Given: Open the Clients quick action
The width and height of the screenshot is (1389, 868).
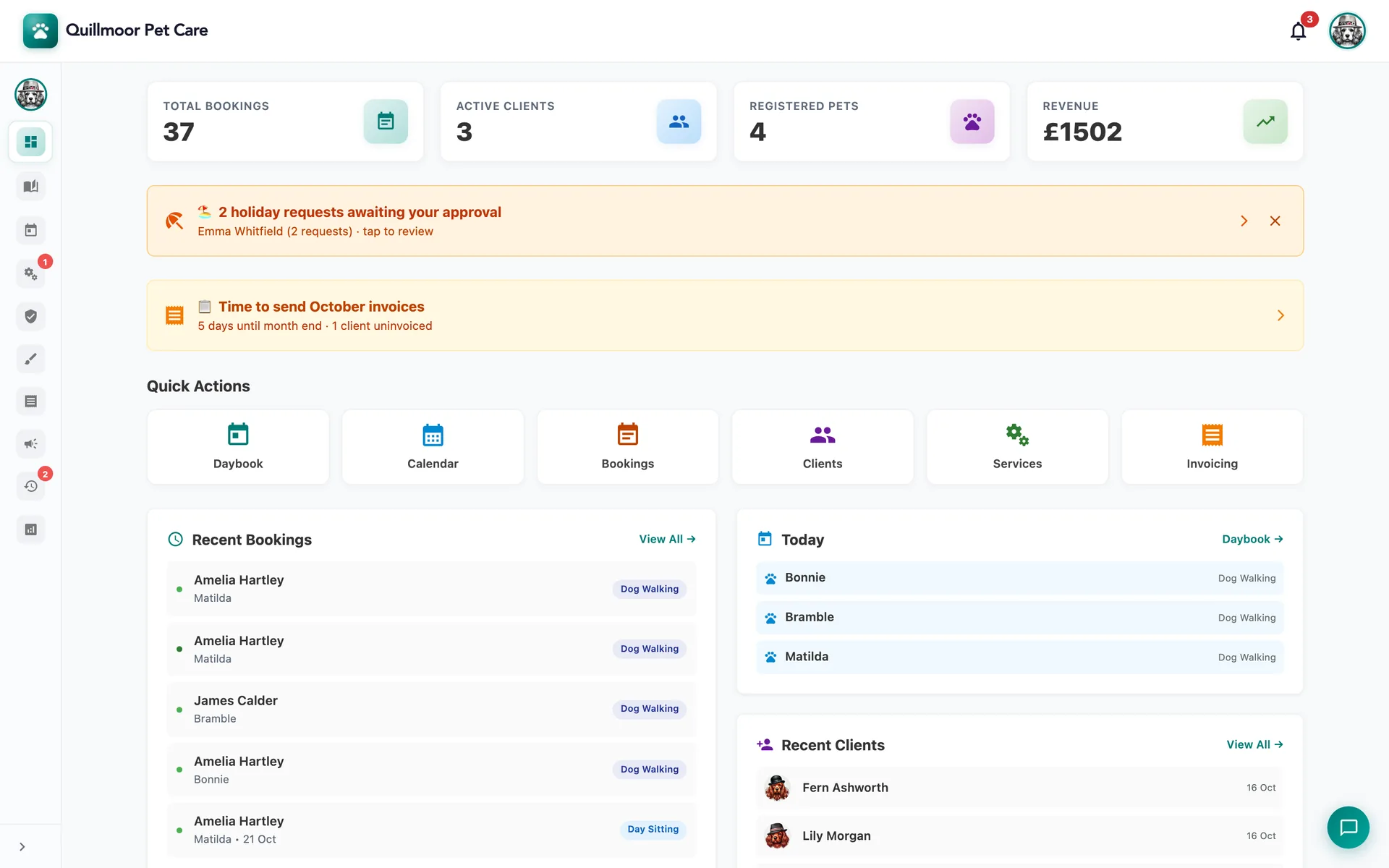Looking at the screenshot, I should [x=823, y=447].
